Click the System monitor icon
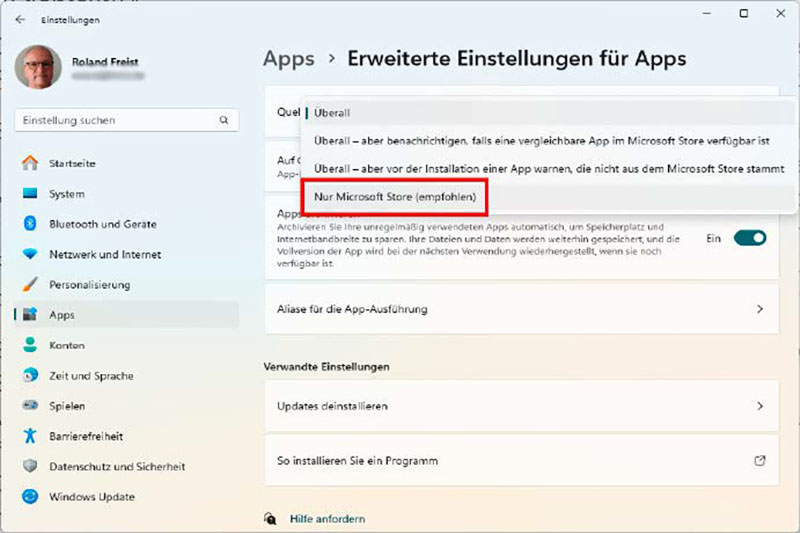 click(x=30, y=194)
